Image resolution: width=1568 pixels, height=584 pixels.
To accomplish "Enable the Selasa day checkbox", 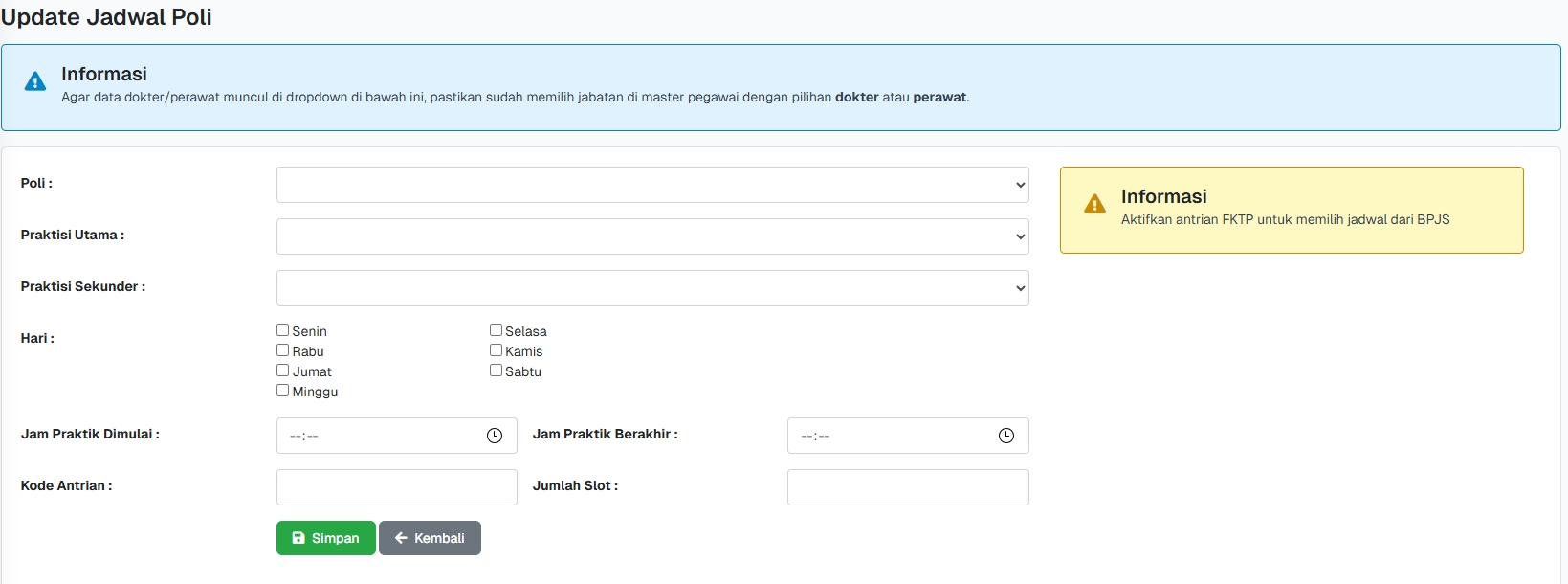I will point(496,330).
